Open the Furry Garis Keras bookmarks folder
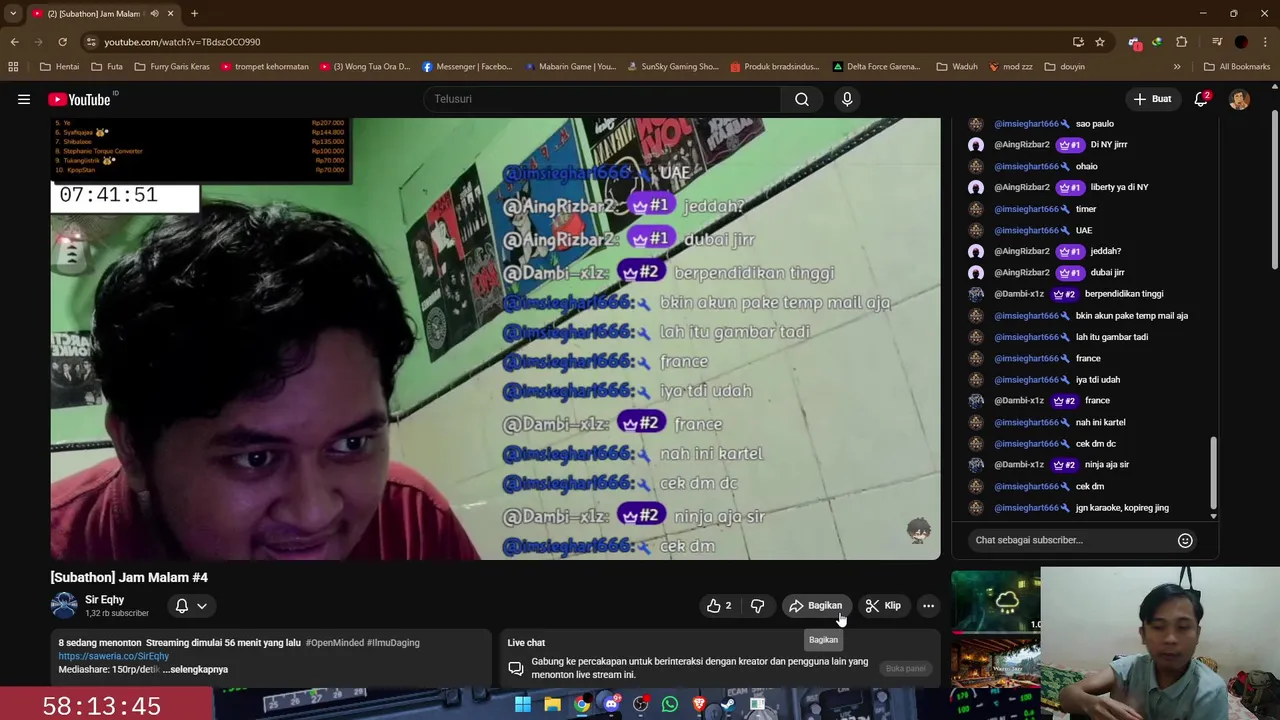Image resolution: width=1280 pixels, height=720 pixels. pos(171,67)
